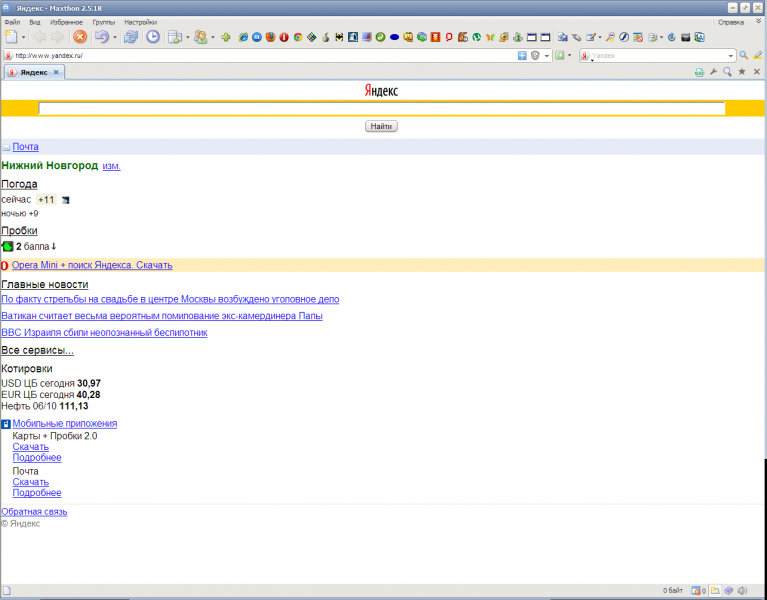The height and width of the screenshot is (600, 767).
Task: Click Подробнее under Карты + Пробки 2.0
Action: tap(37, 458)
